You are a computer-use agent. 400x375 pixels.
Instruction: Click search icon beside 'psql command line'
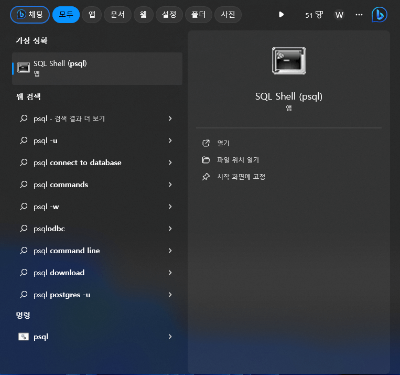pyautogui.click(x=23, y=250)
